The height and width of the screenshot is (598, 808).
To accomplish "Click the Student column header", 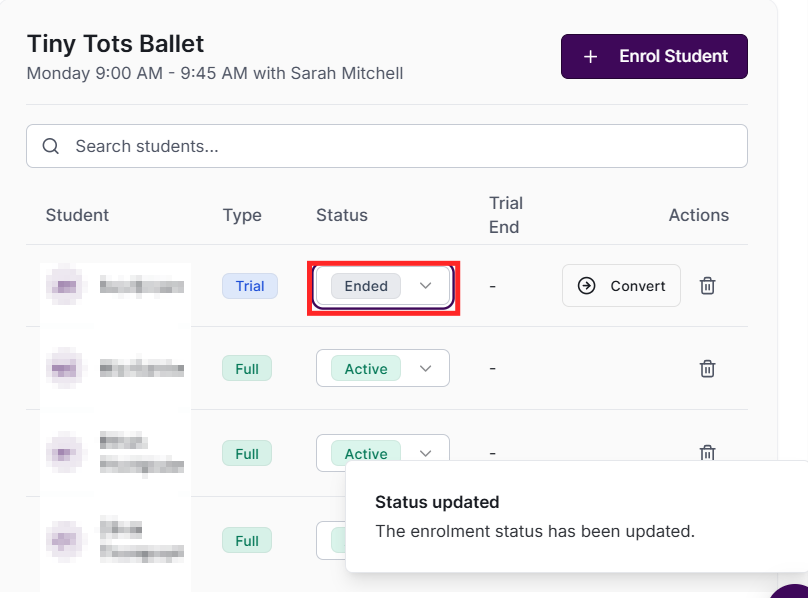I will pos(77,215).
